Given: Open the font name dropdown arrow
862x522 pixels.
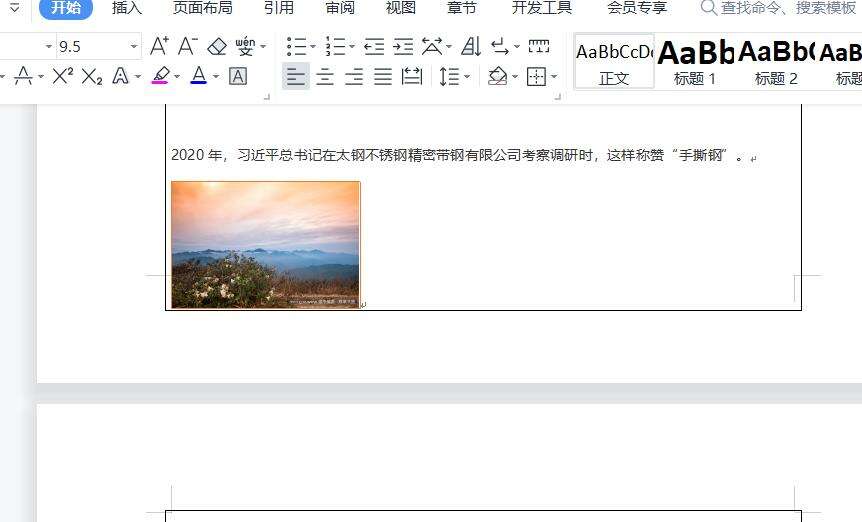Looking at the screenshot, I should coord(48,47).
